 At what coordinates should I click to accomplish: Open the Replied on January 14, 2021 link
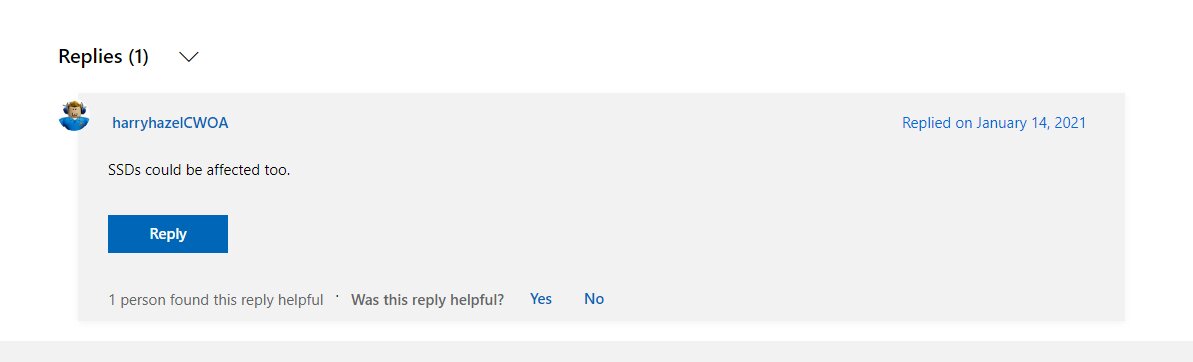[994, 123]
